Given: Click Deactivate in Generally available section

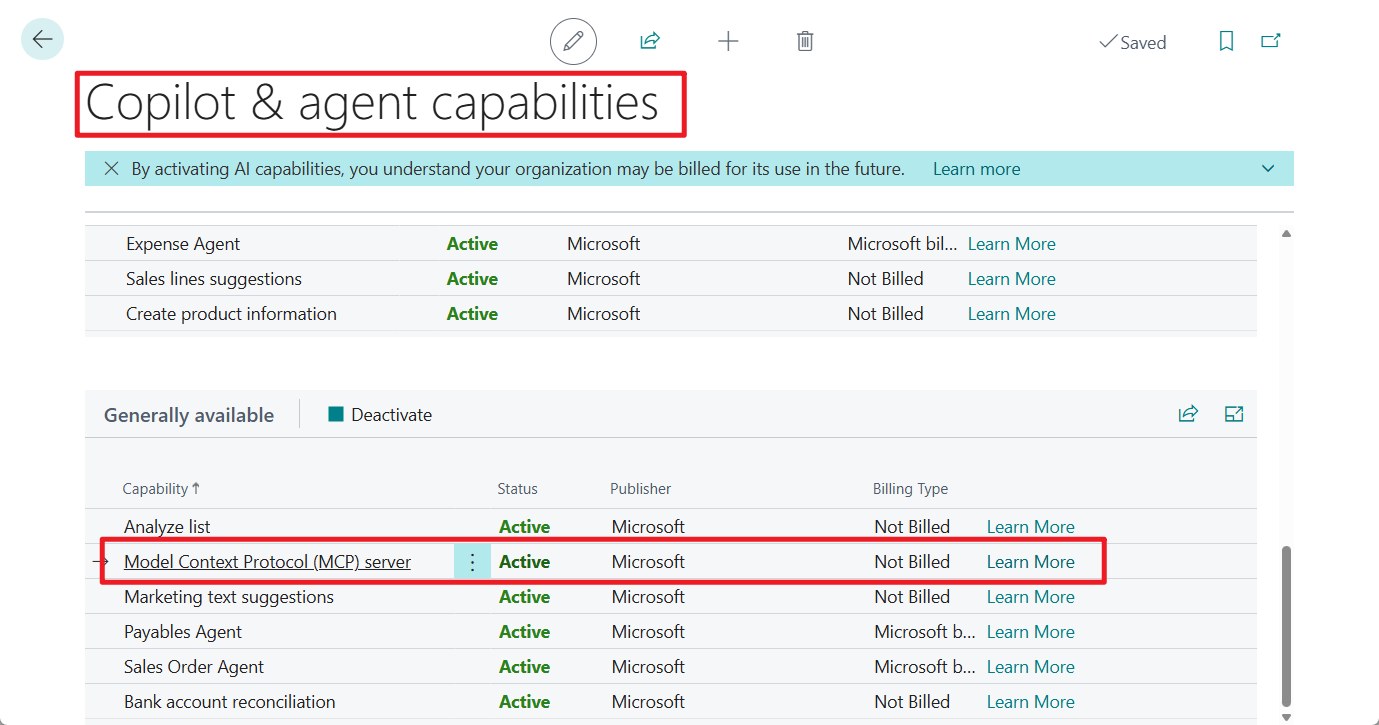Looking at the screenshot, I should [380, 415].
